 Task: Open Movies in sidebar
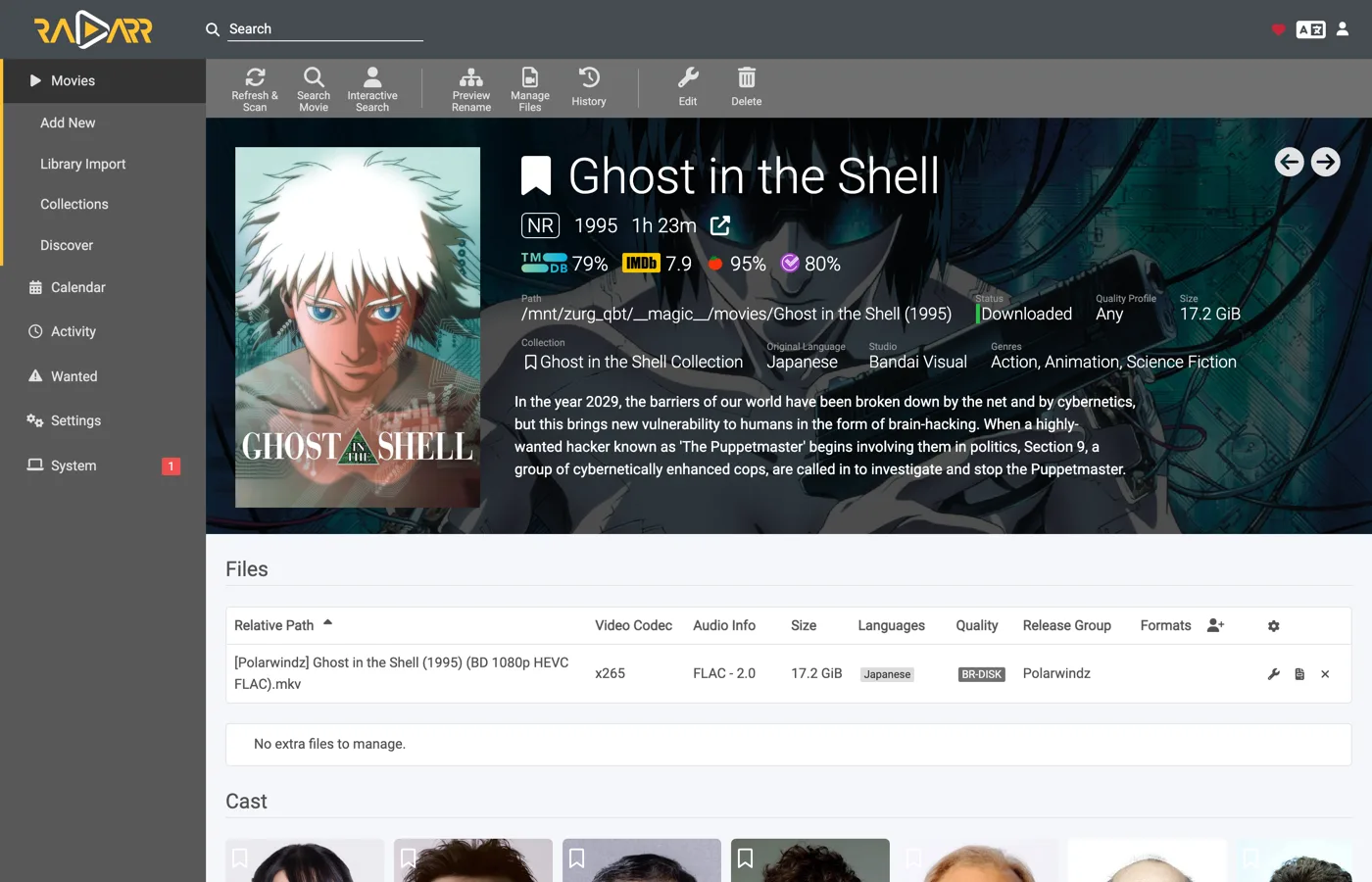tap(104, 80)
